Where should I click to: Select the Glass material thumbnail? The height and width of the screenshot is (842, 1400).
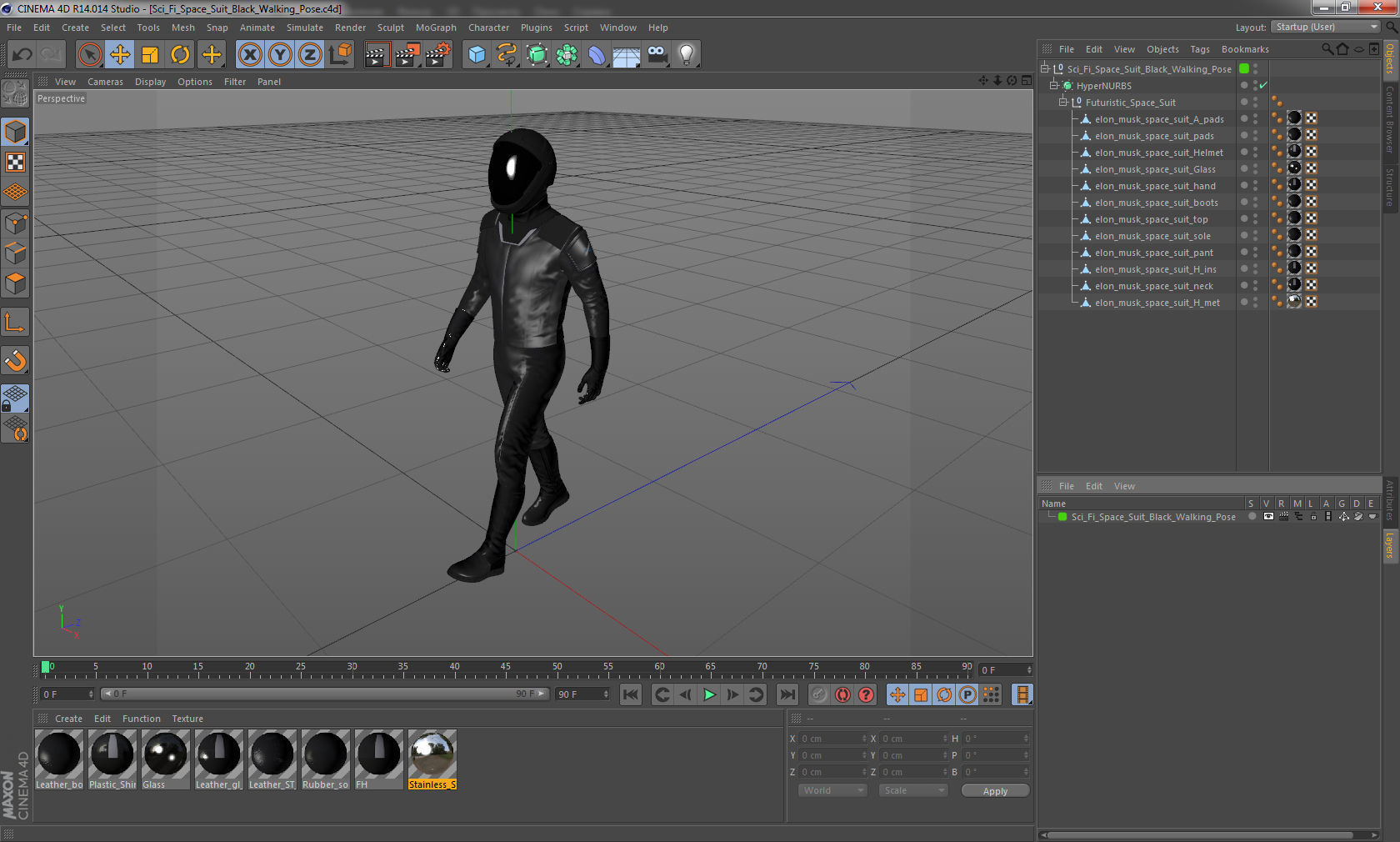coord(165,759)
